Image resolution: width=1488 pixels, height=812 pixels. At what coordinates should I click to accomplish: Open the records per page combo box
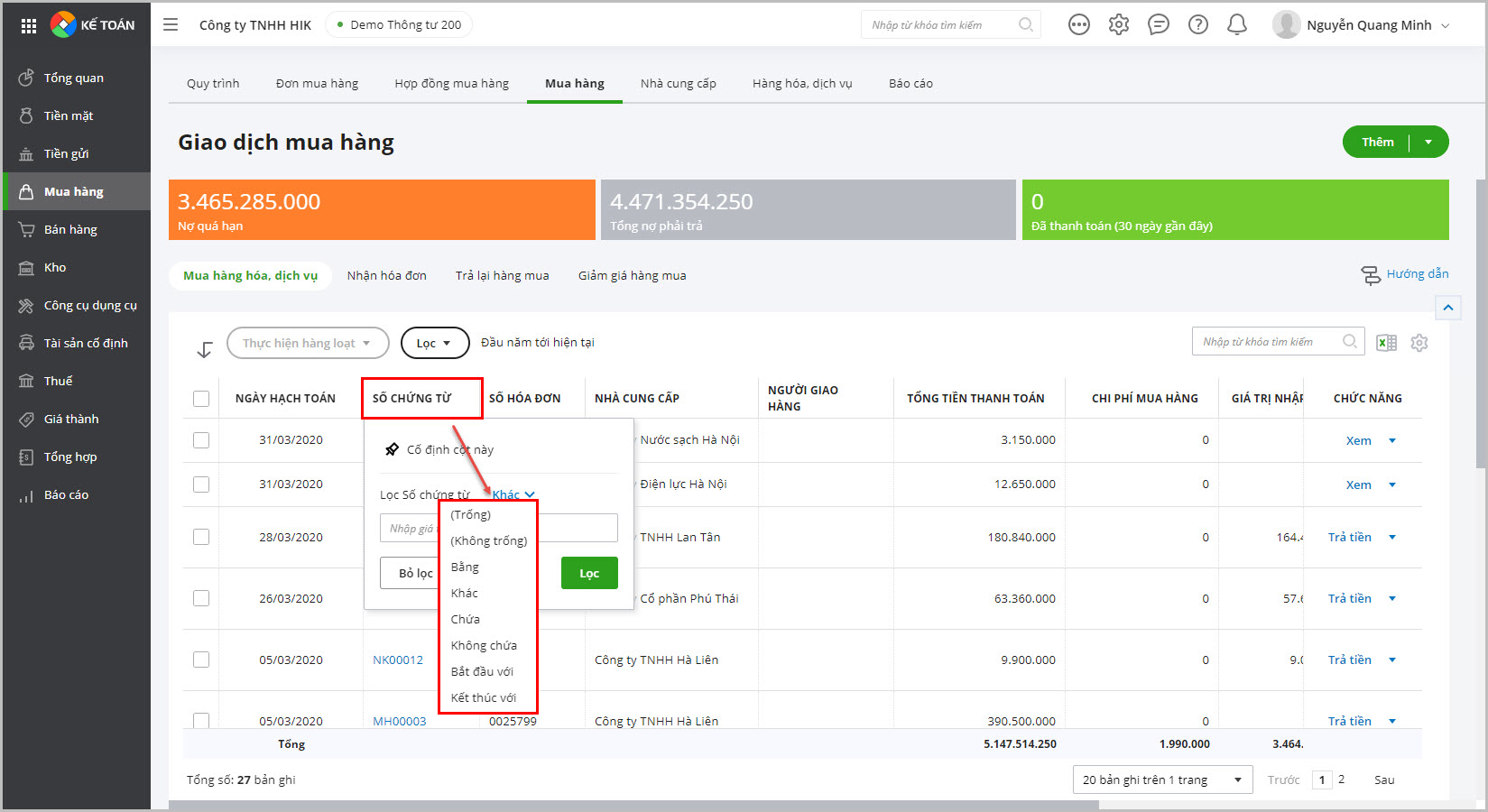pyautogui.click(x=1161, y=780)
